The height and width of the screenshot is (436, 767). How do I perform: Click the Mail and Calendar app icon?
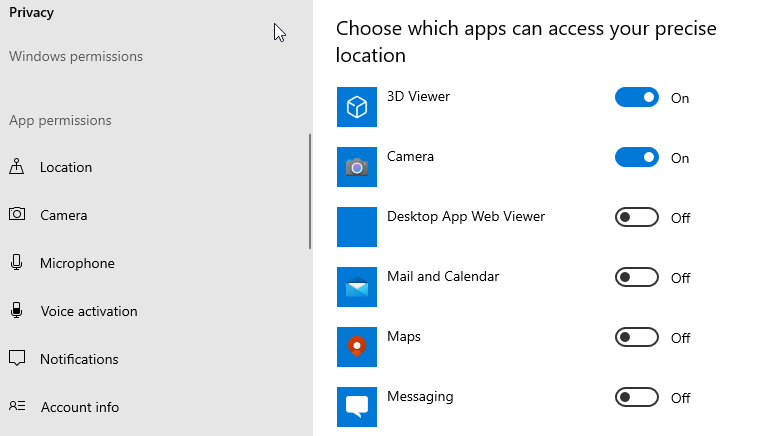point(357,287)
